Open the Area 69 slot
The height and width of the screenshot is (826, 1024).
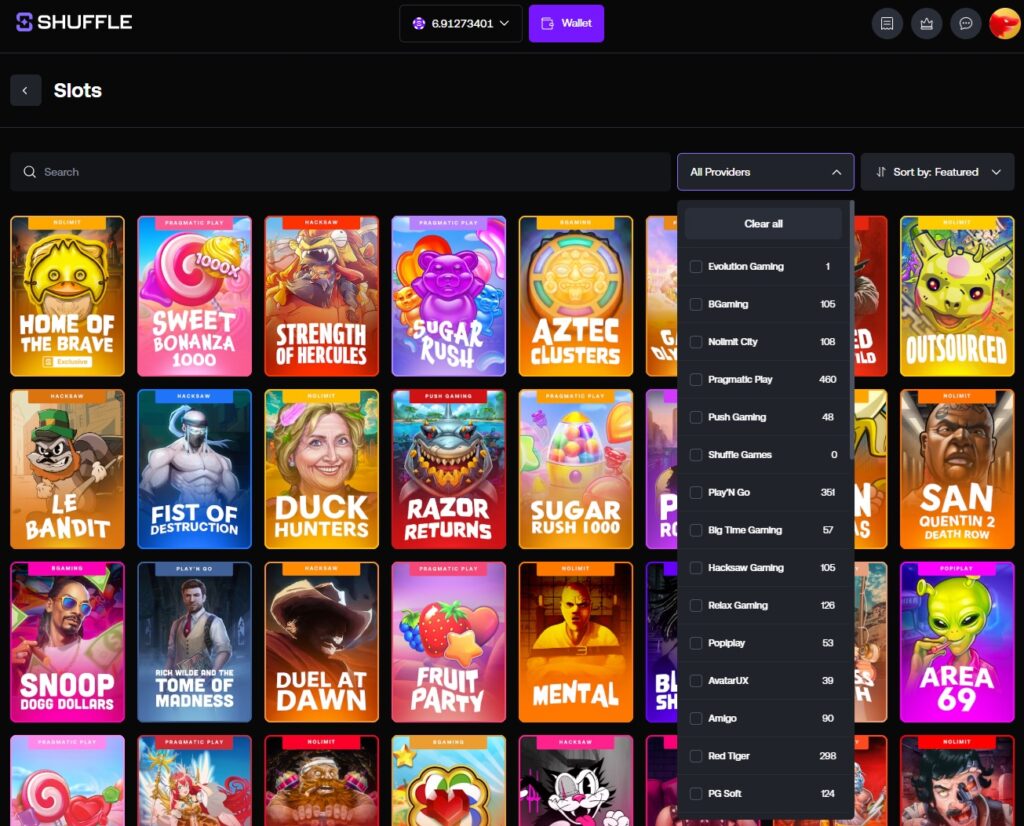pos(957,643)
